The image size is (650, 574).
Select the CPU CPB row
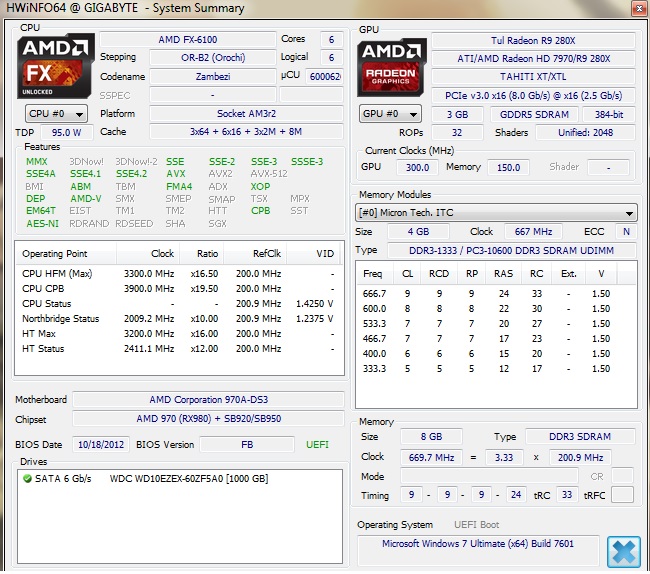tap(178, 288)
